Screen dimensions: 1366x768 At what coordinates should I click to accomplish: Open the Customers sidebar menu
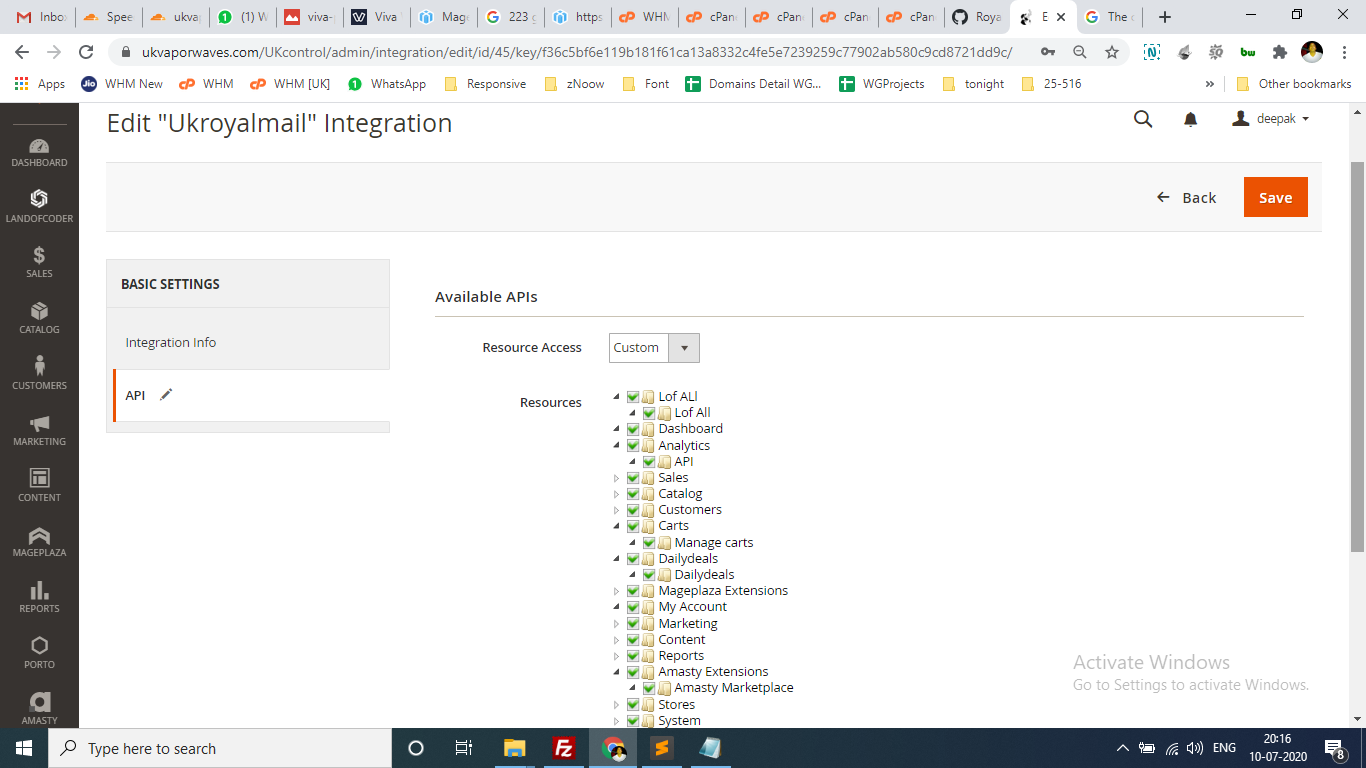click(x=39, y=373)
